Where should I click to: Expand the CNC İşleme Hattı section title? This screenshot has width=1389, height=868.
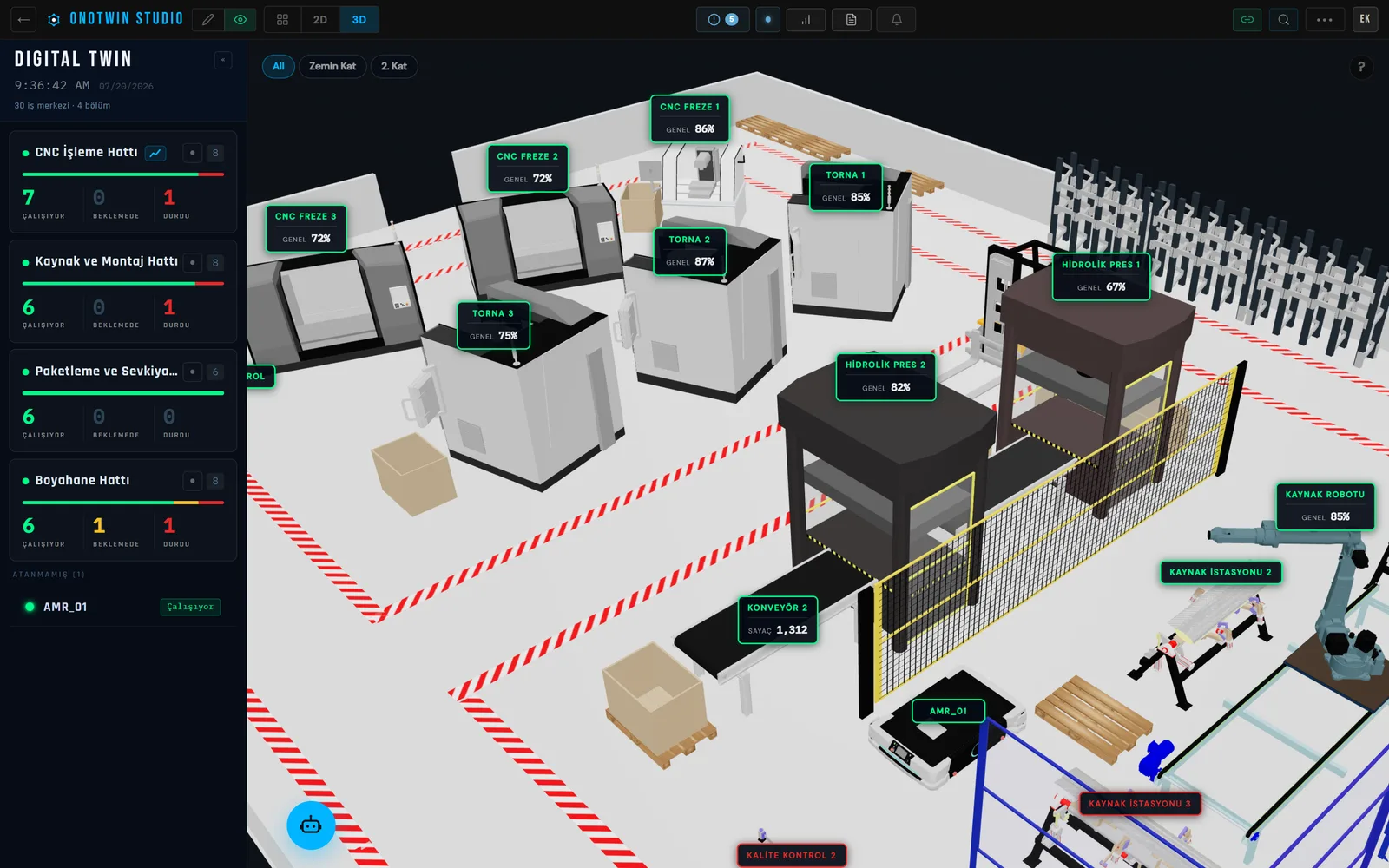click(x=86, y=152)
